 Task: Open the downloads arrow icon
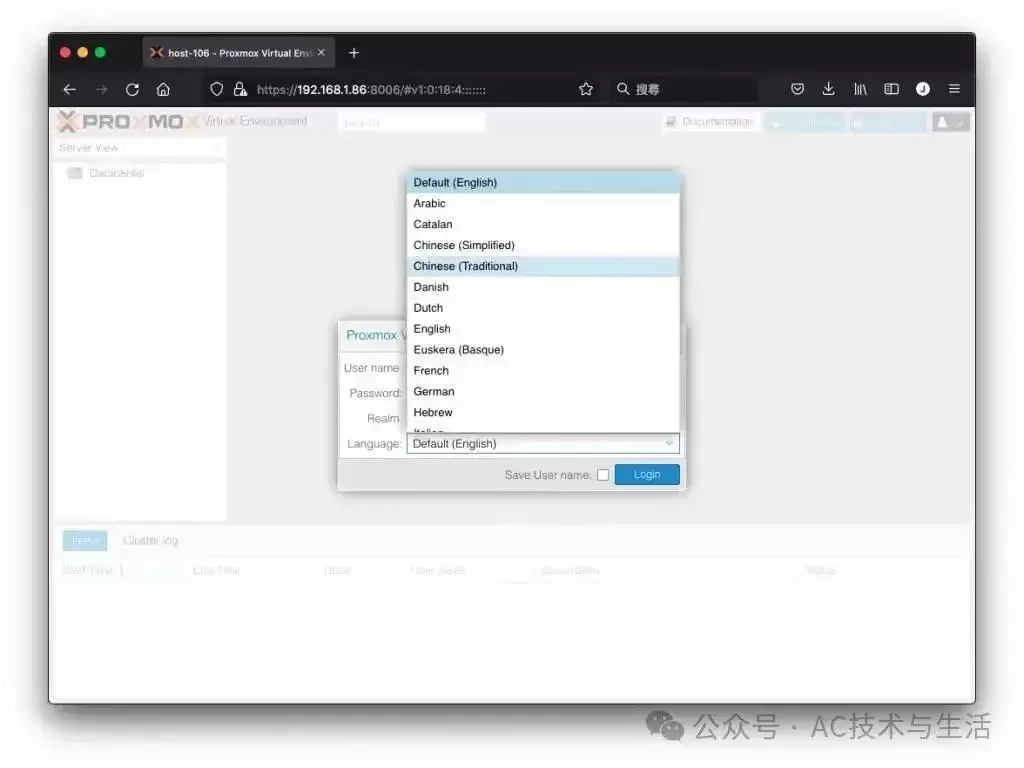(828, 89)
